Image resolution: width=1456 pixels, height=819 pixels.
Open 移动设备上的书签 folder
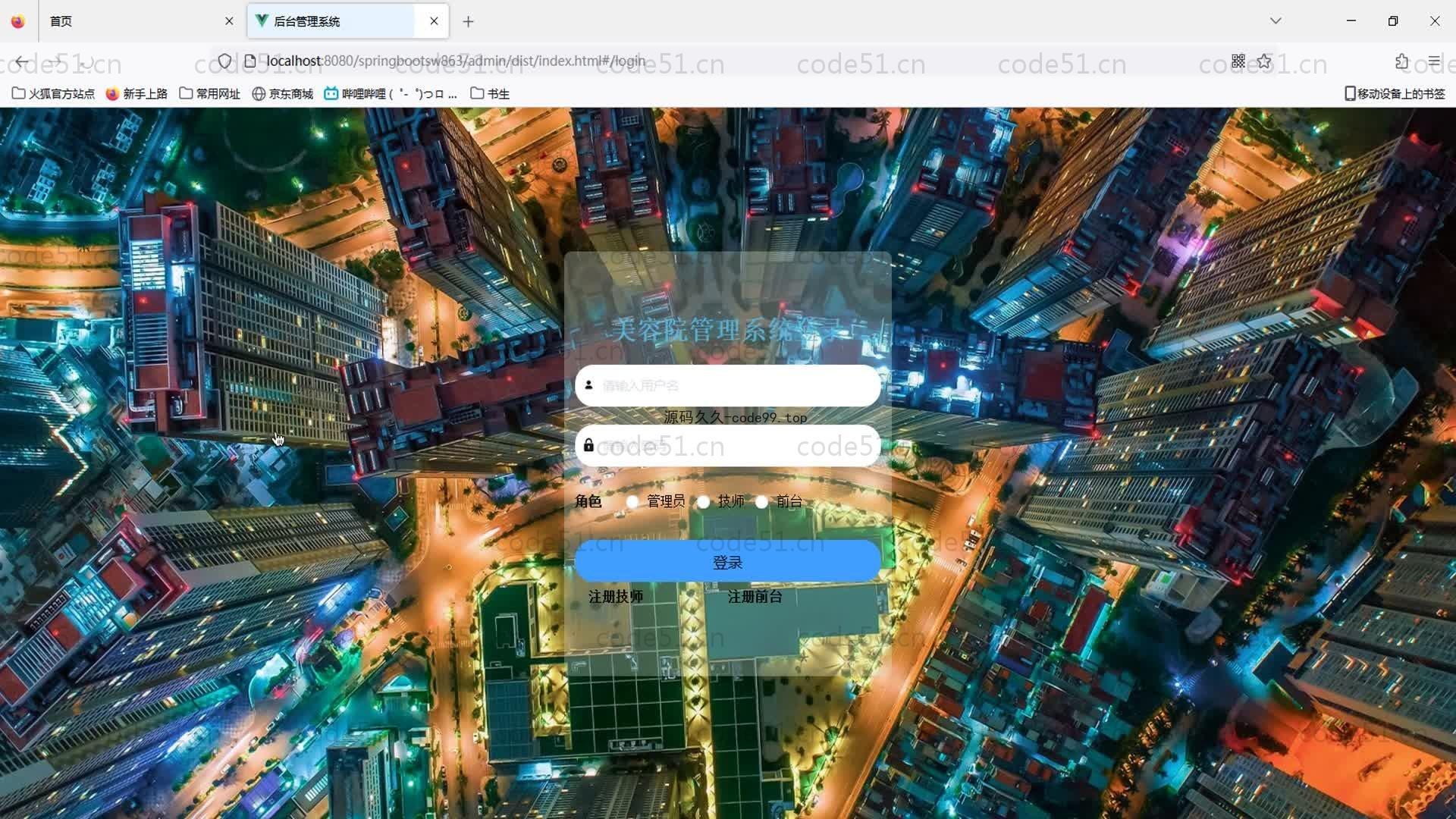(x=1395, y=93)
